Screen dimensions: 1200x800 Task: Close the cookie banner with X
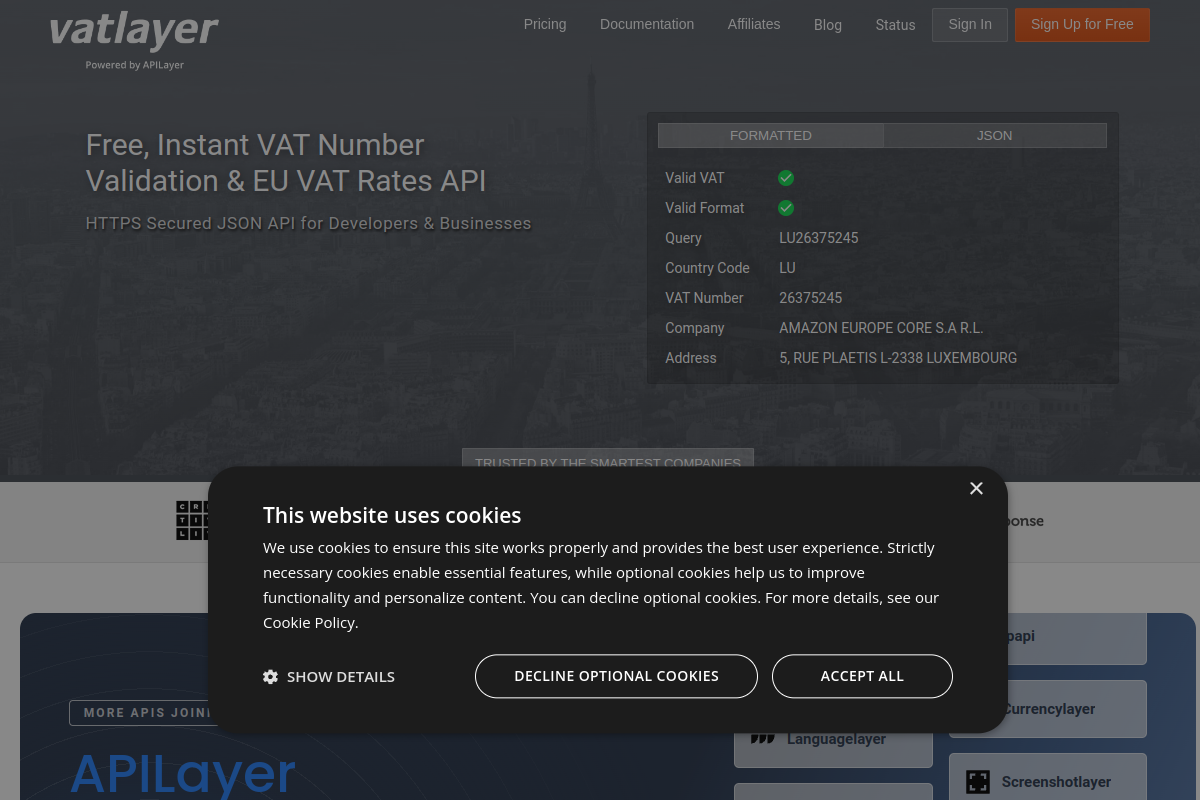(x=976, y=488)
